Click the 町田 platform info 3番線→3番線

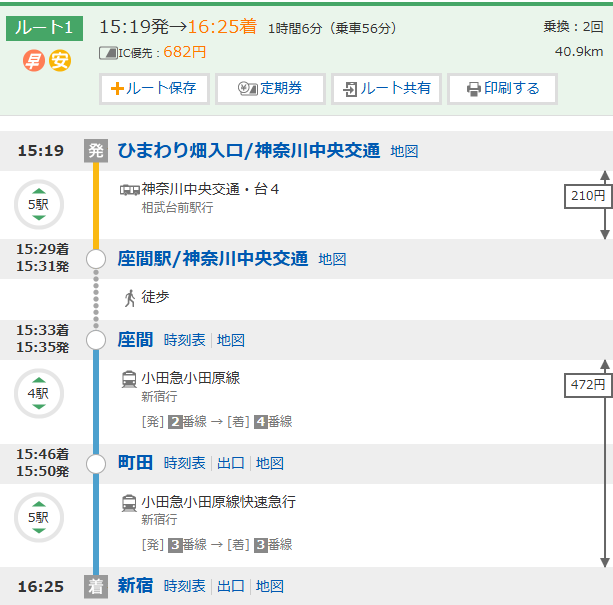217,545
